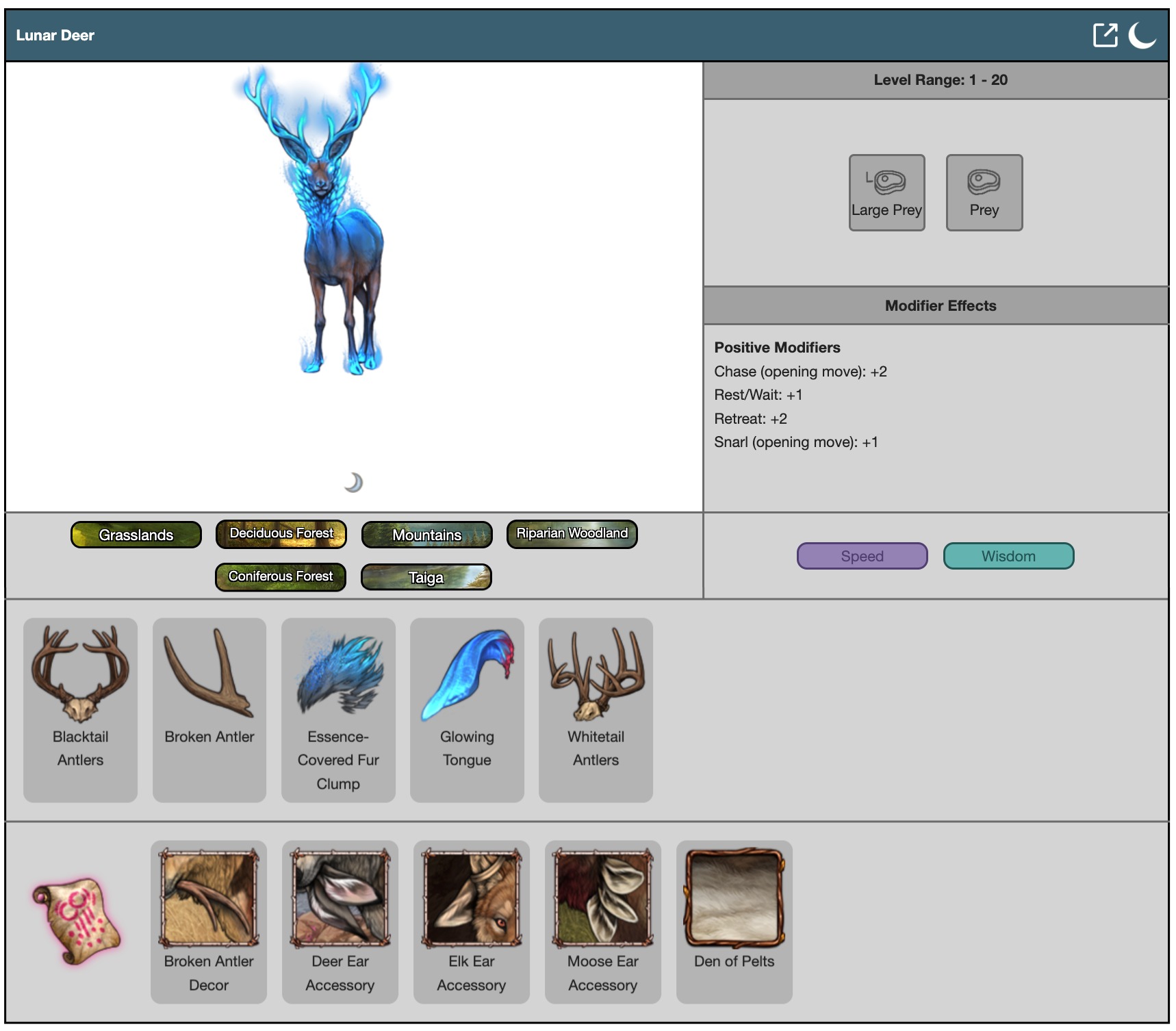Click the teal Wisdom stat badge
The height and width of the screenshot is (1031, 1176).
1008,556
